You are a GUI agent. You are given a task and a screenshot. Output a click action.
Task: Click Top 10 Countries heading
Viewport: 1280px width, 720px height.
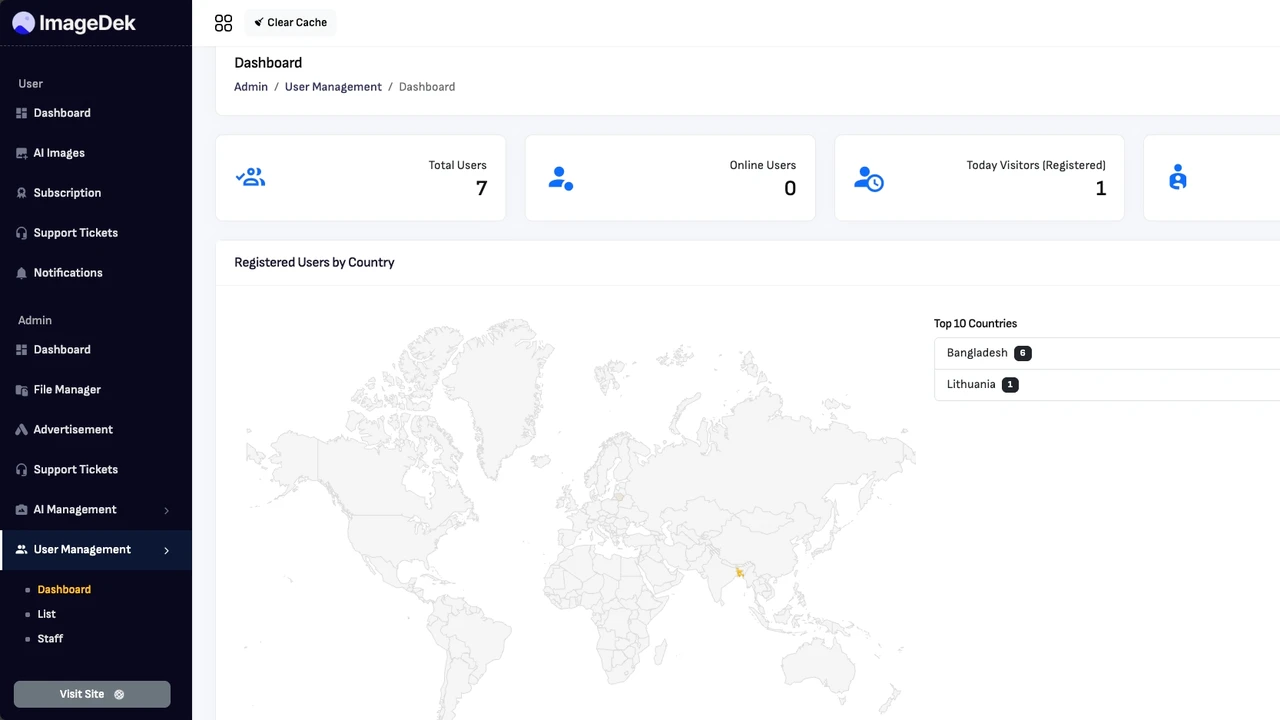(975, 324)
